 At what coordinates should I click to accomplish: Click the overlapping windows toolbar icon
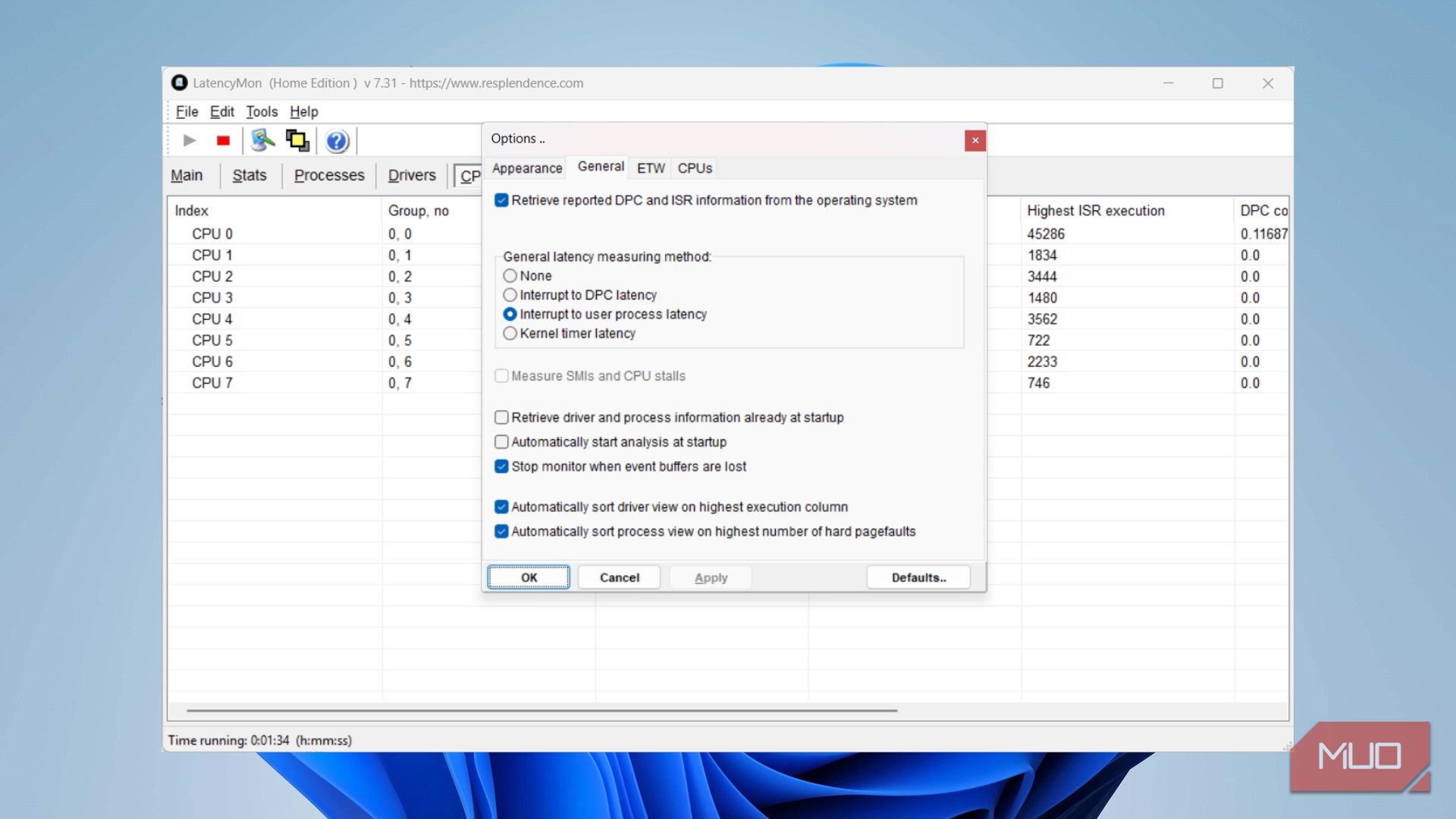[297, 140]
